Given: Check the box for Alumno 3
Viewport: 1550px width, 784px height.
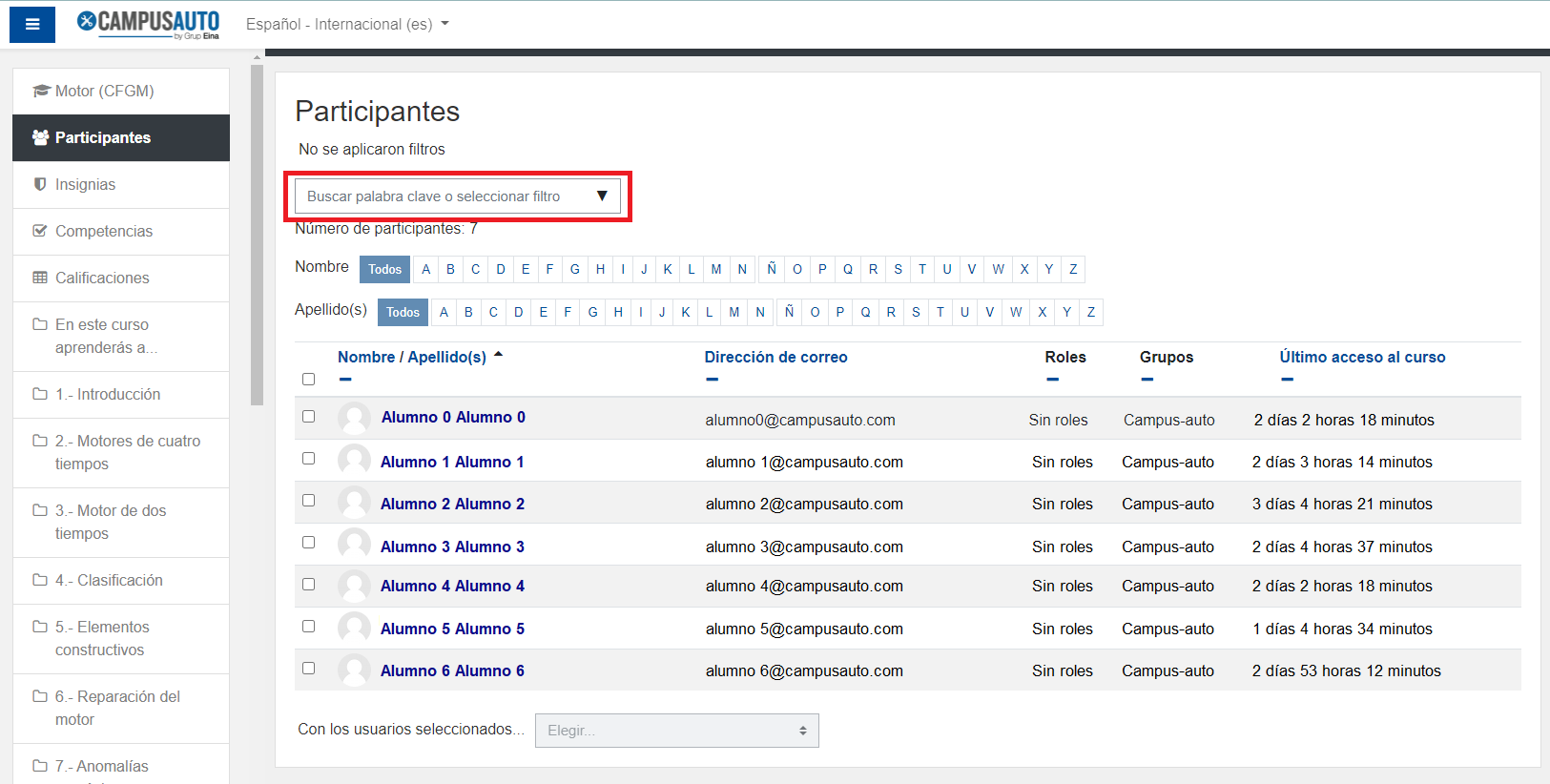Looking at the screenshot, I should pos(308,543).
